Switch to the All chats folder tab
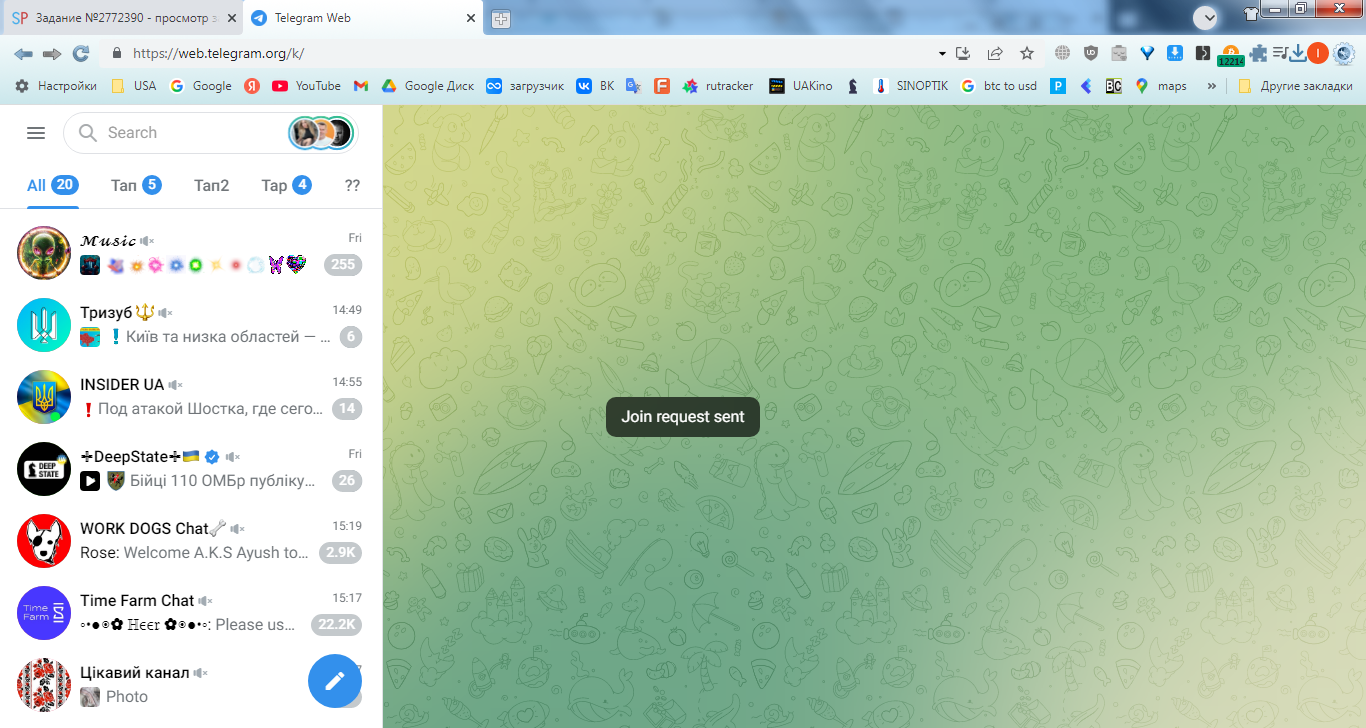Image resolution: width=1366 pixels, height=728 pixels. click(x=52, y=185)
